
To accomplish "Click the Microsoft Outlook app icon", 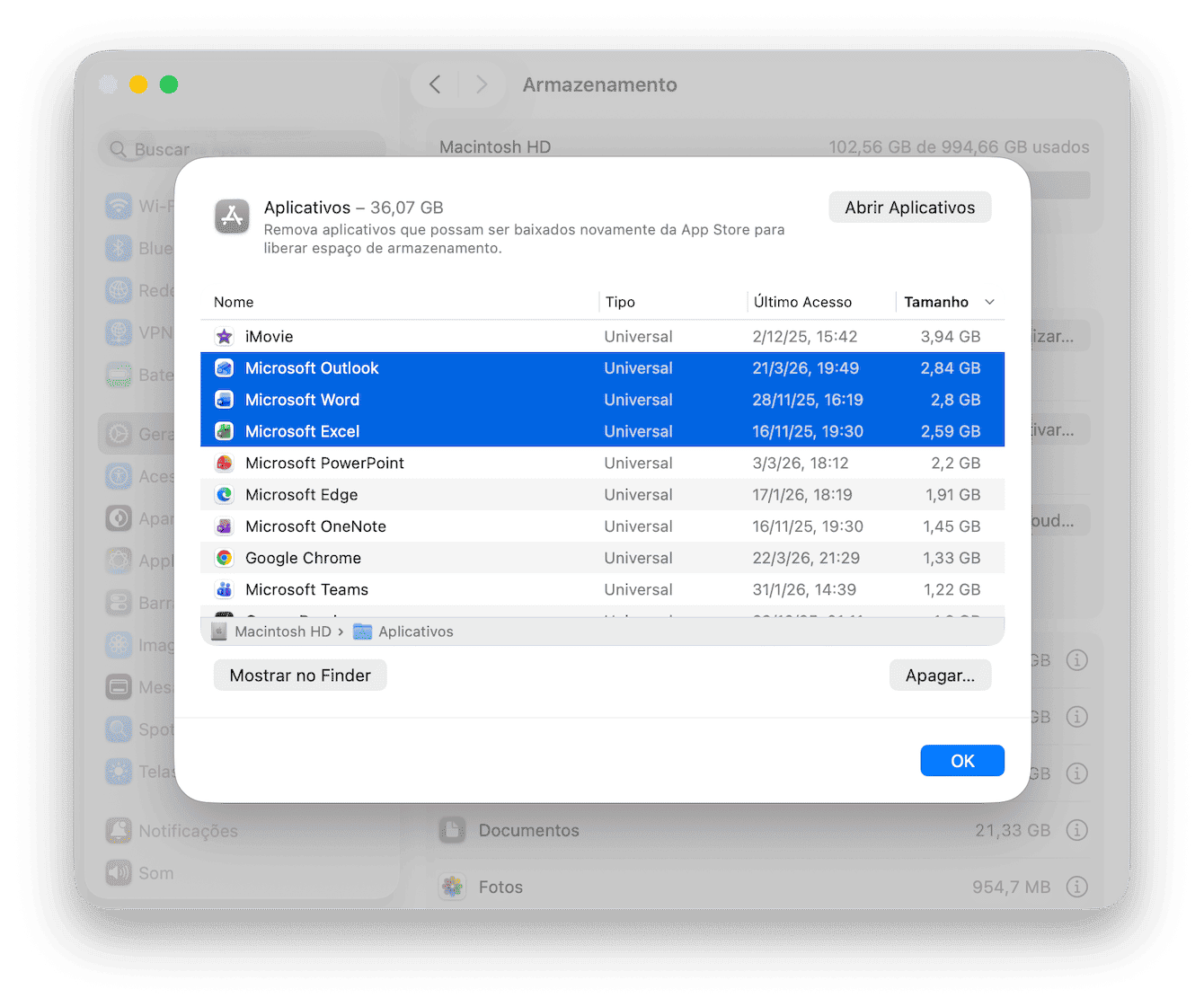I will pos(225,368).
